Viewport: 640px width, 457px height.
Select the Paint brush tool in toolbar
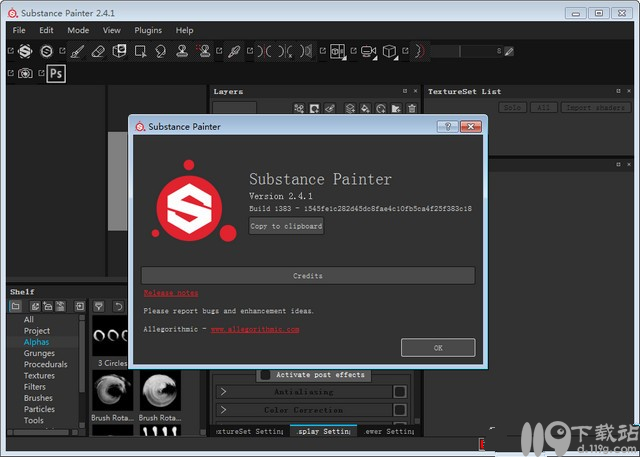pyautogui.click(x=77, y=51)
